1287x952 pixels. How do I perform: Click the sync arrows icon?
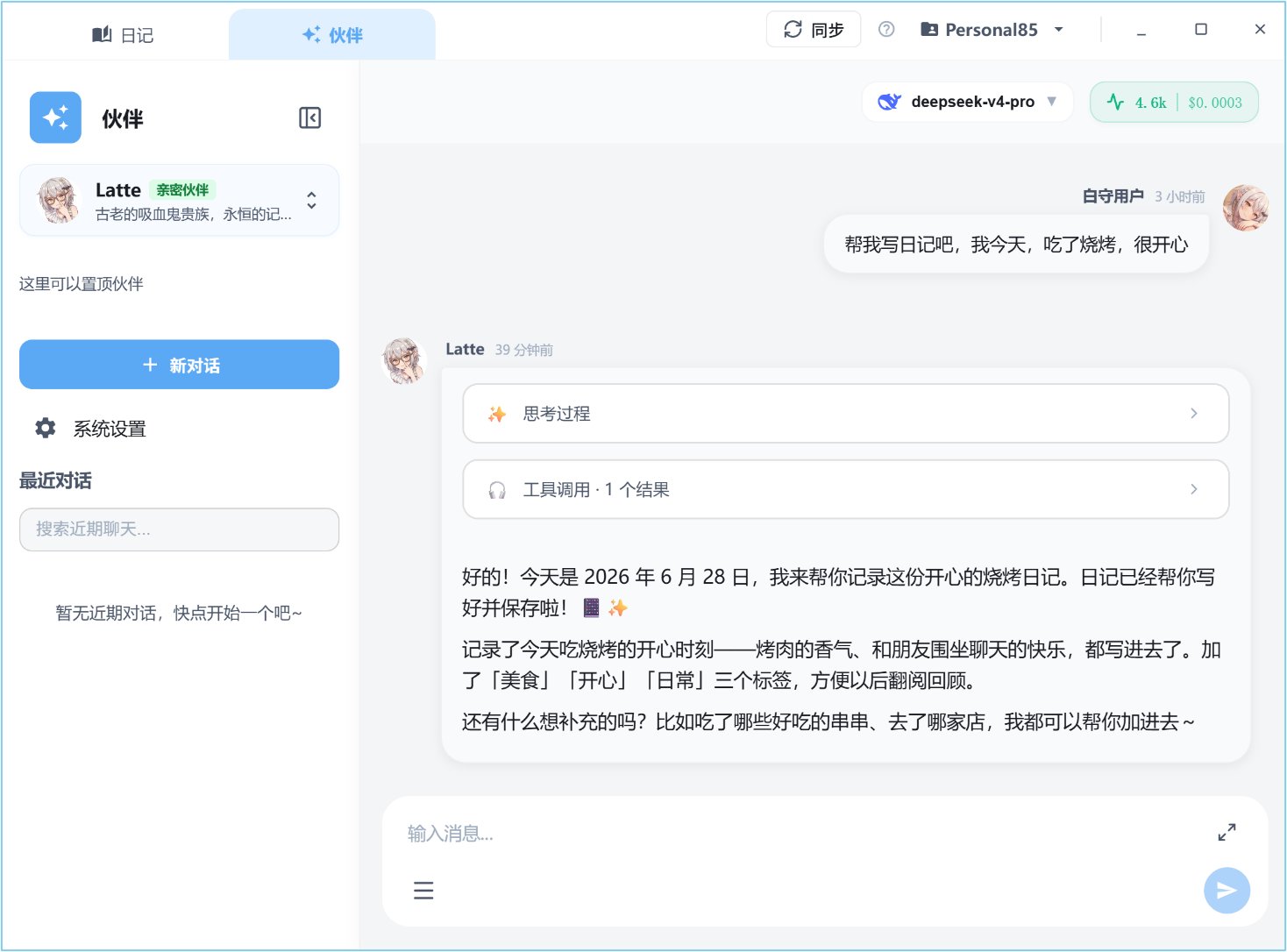[793, 30]
